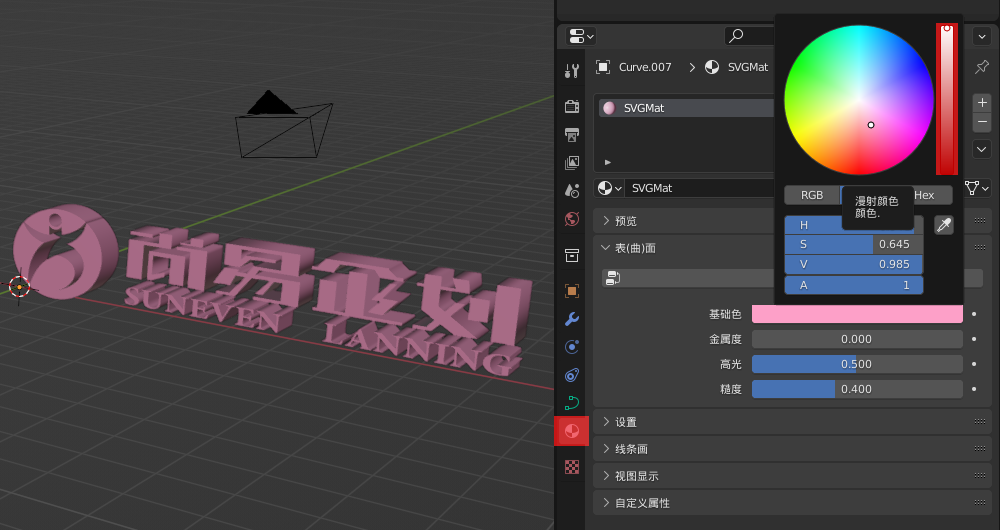Pick a color with the eyedropper
The image size is (1000, 530).
tap(944, 225)
